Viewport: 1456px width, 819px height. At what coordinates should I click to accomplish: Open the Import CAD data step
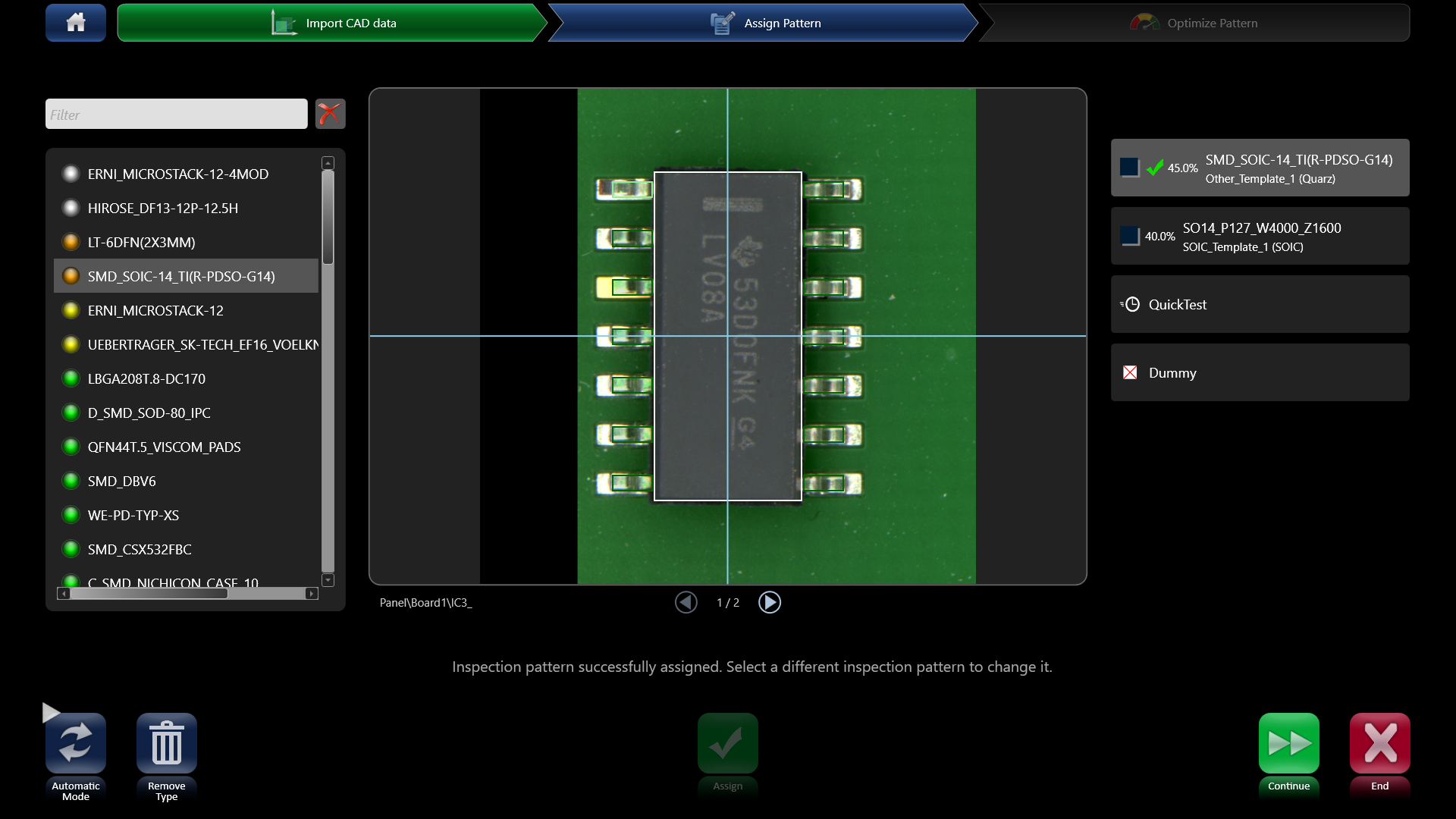pos(331,23)
